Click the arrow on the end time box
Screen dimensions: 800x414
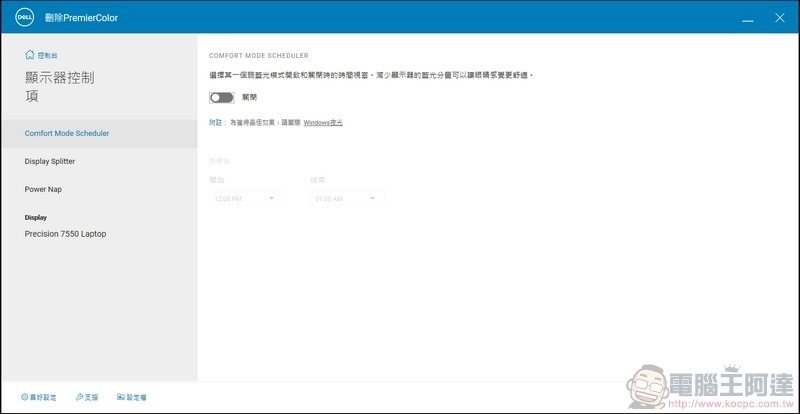point(373,199)
